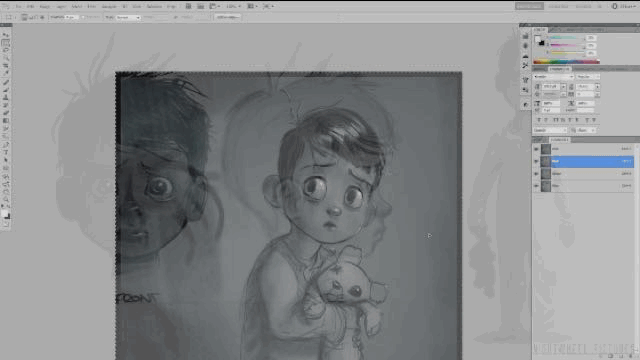The image size is (640, 360).
Task: Select the Move tool
Action: pos(6,35)
